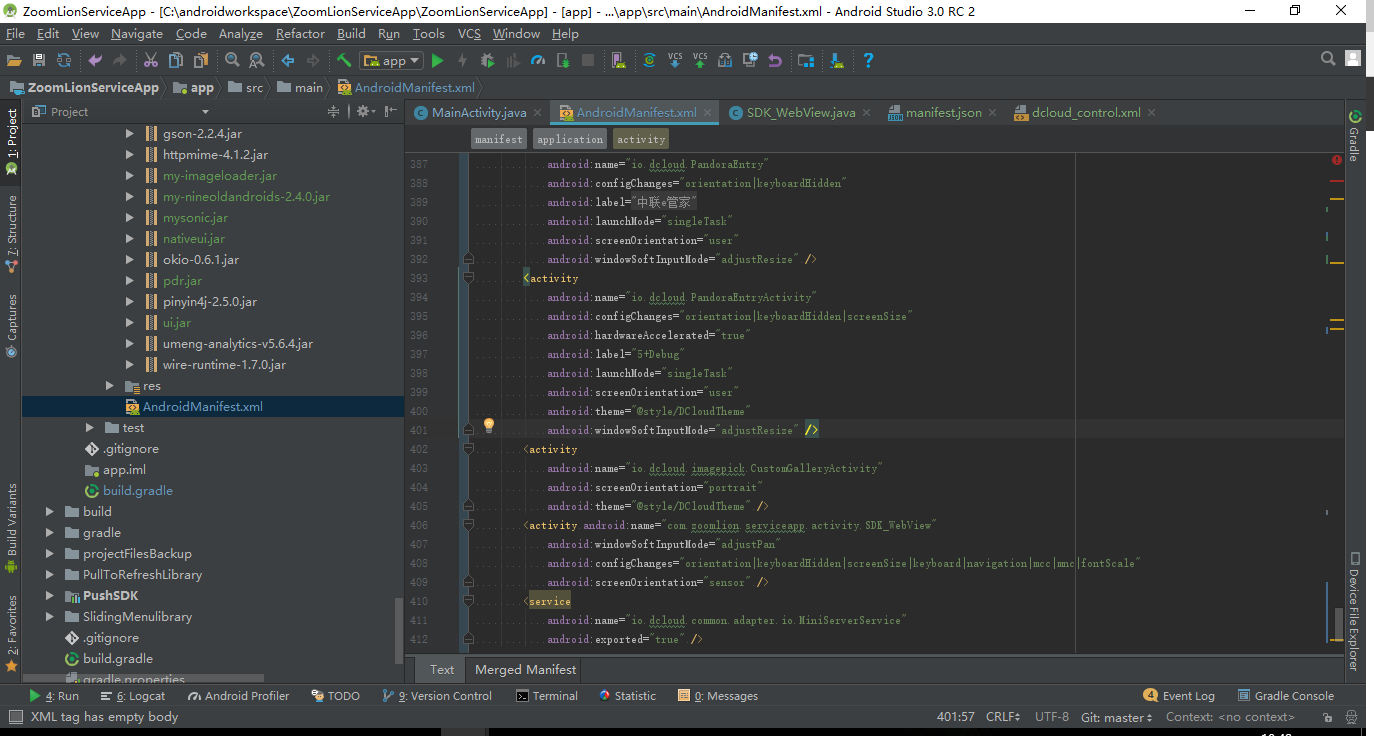Open the Terminal tool window
The height and width of the screenshot is (736, 1374).
point(546,696)
